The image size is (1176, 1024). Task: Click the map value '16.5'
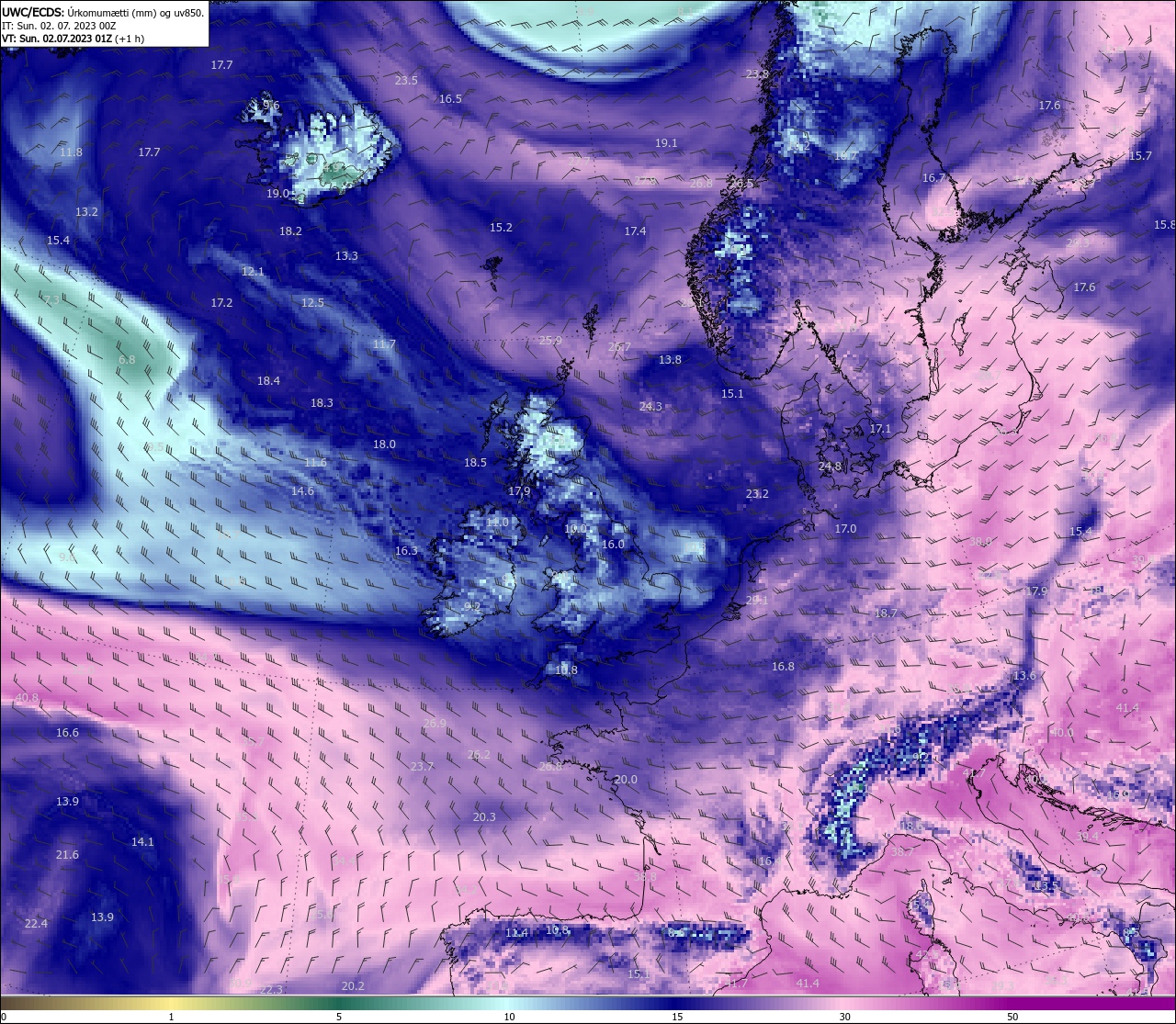[x=450, y=99]
